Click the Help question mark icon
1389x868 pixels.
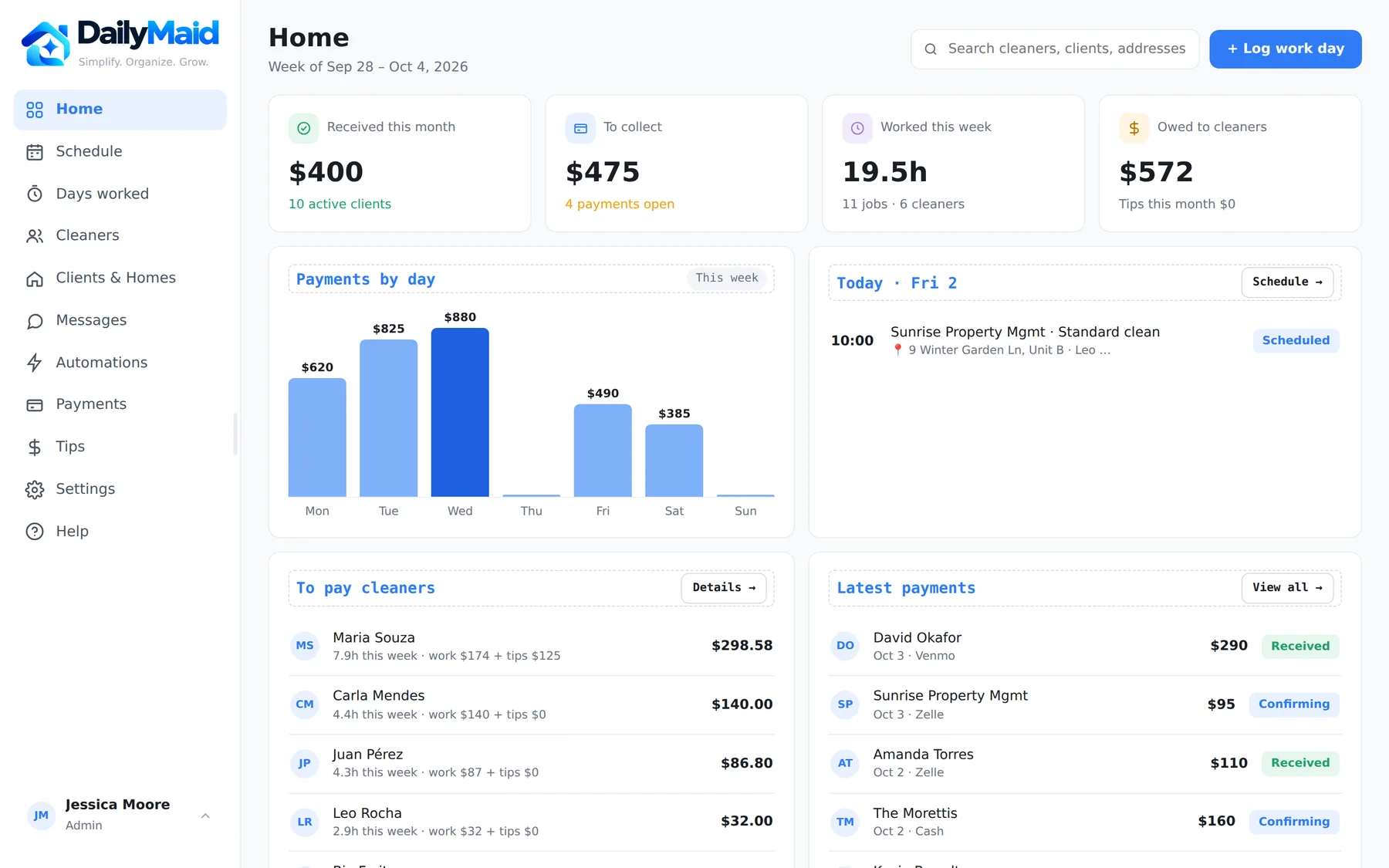35,532
